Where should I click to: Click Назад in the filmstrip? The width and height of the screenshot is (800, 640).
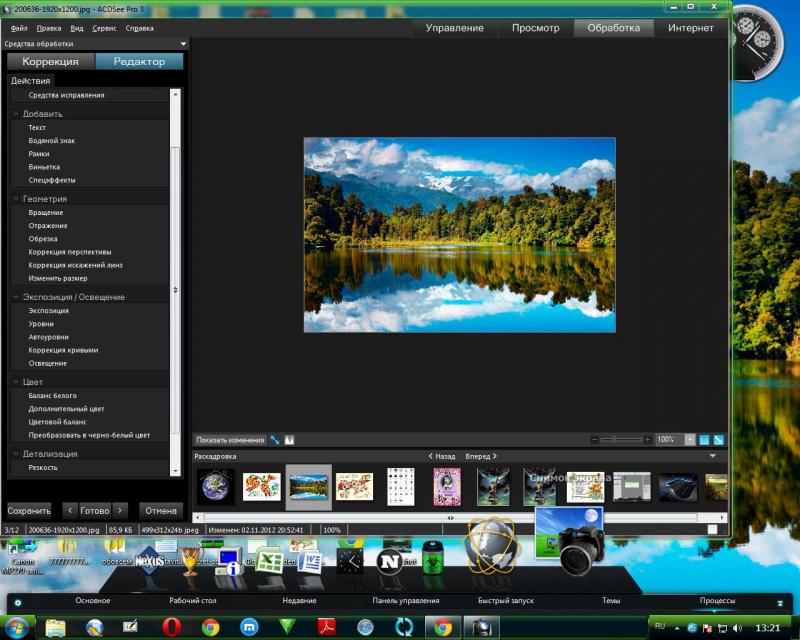[x=442, y=456]
